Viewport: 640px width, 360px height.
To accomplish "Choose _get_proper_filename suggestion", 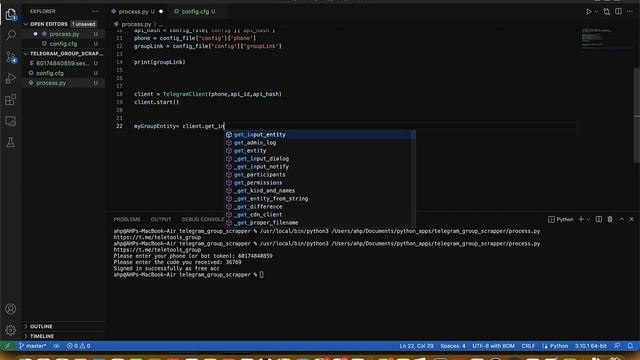I will click(320, 222).
